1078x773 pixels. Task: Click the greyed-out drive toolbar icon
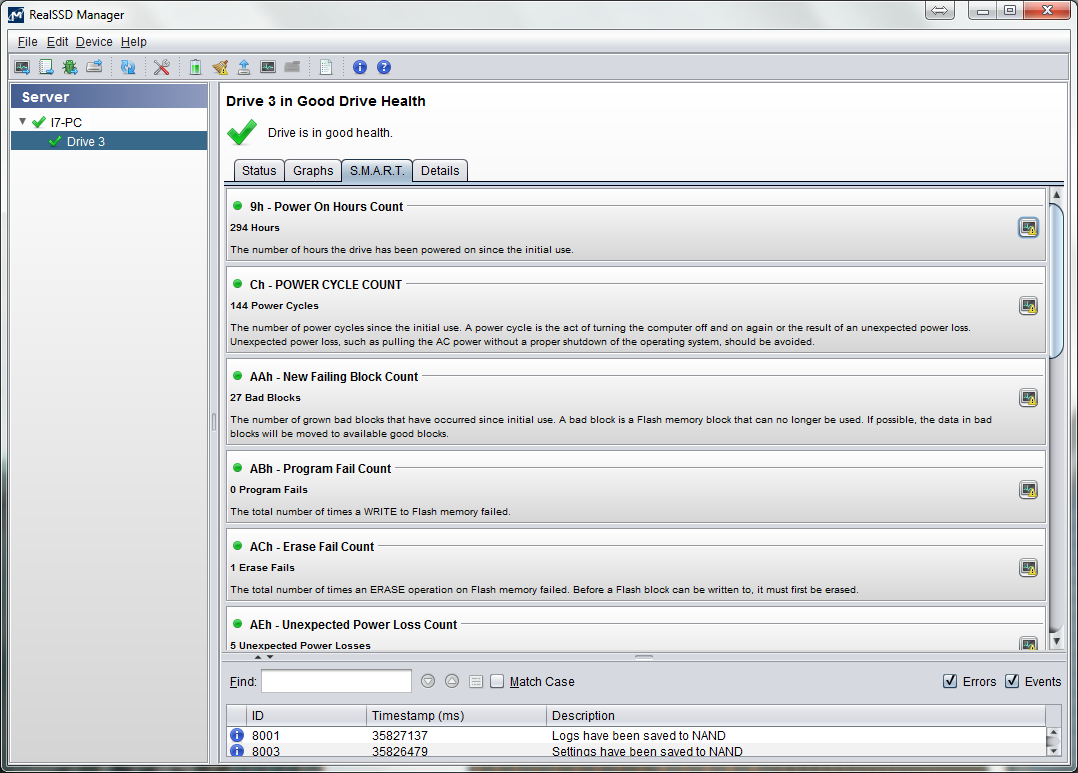[292, 67]
